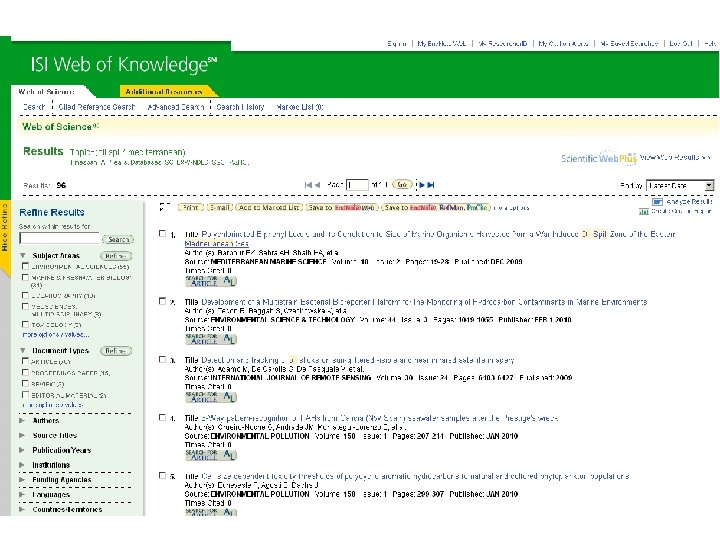Click Add to Marked List button

[x=269, y=208]
